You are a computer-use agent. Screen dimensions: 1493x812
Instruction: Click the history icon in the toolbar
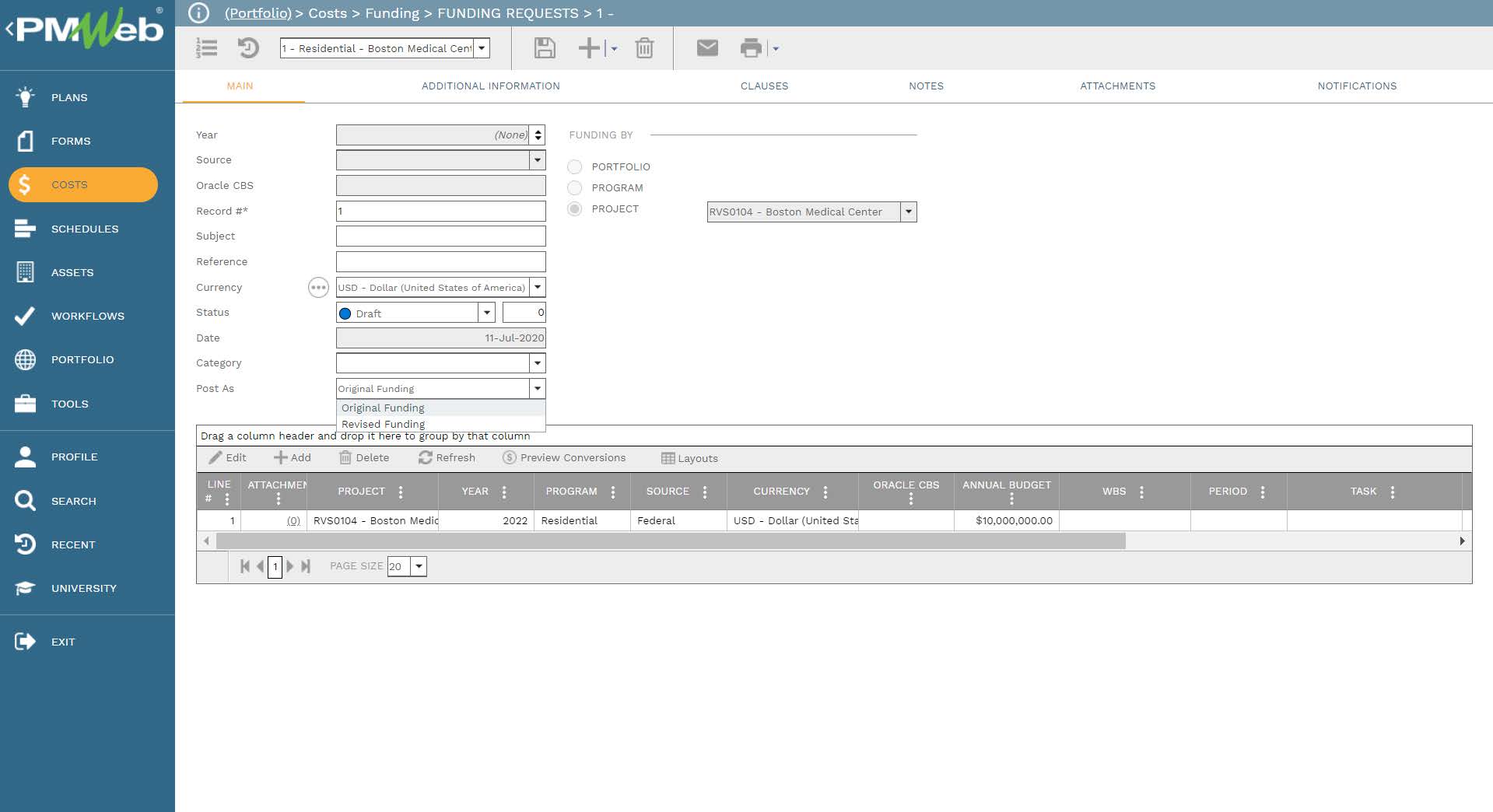pos(248,48)
